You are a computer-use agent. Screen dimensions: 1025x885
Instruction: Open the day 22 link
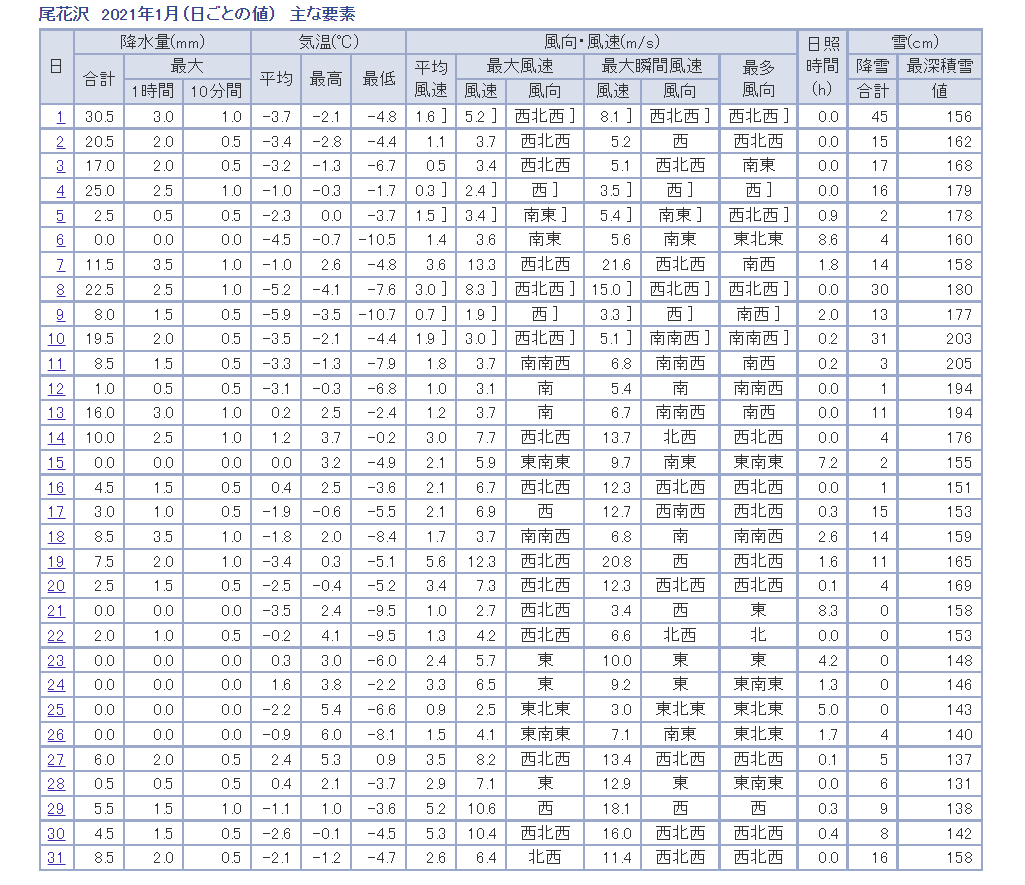tap(56, 636)
